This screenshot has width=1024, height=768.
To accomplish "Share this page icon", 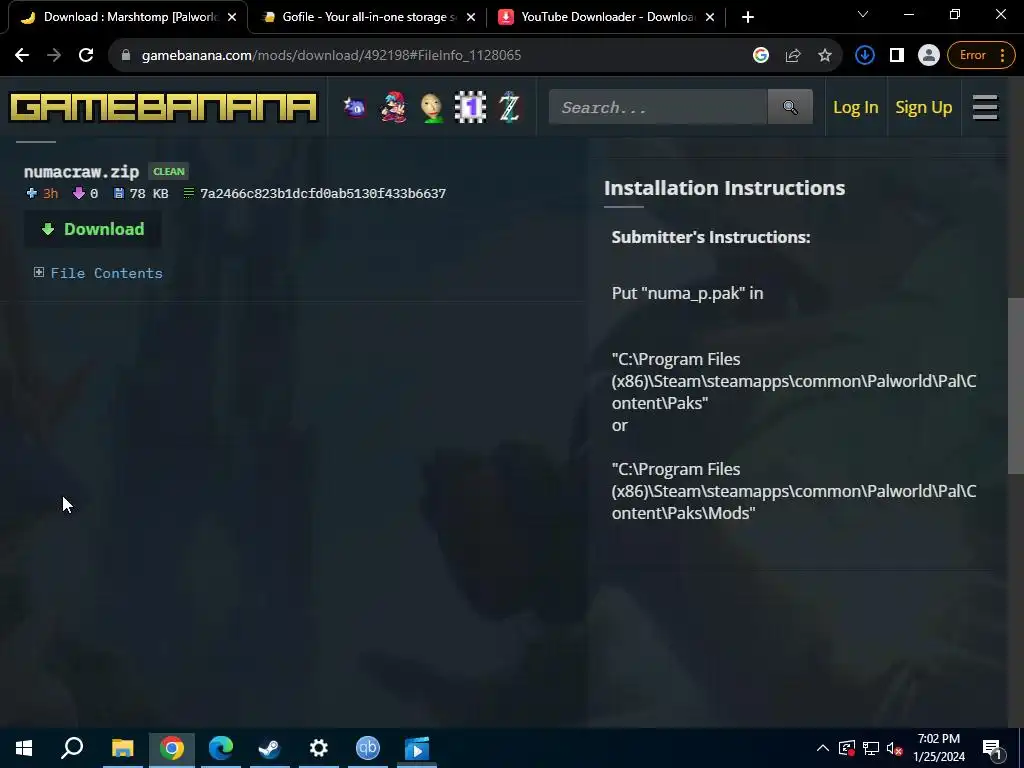I will [x=793, y=56].
